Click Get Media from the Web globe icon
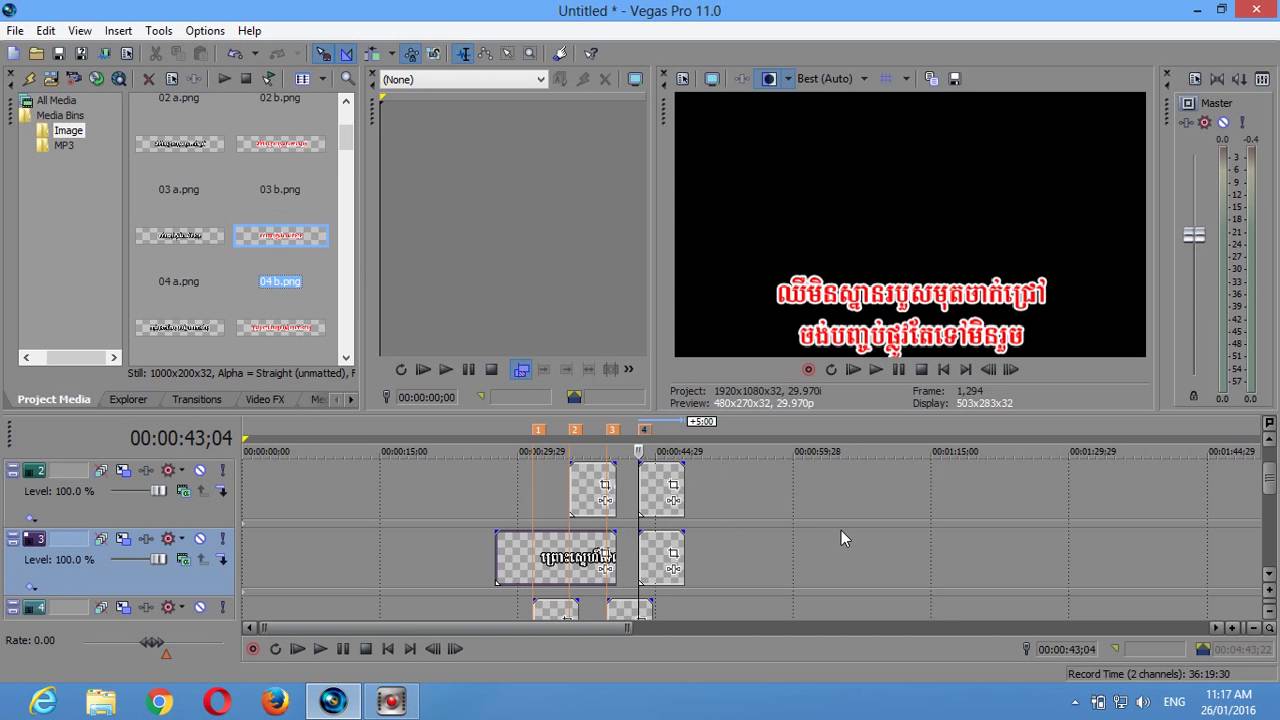Screen dimensions: 1280x720 tap(97, 79)
